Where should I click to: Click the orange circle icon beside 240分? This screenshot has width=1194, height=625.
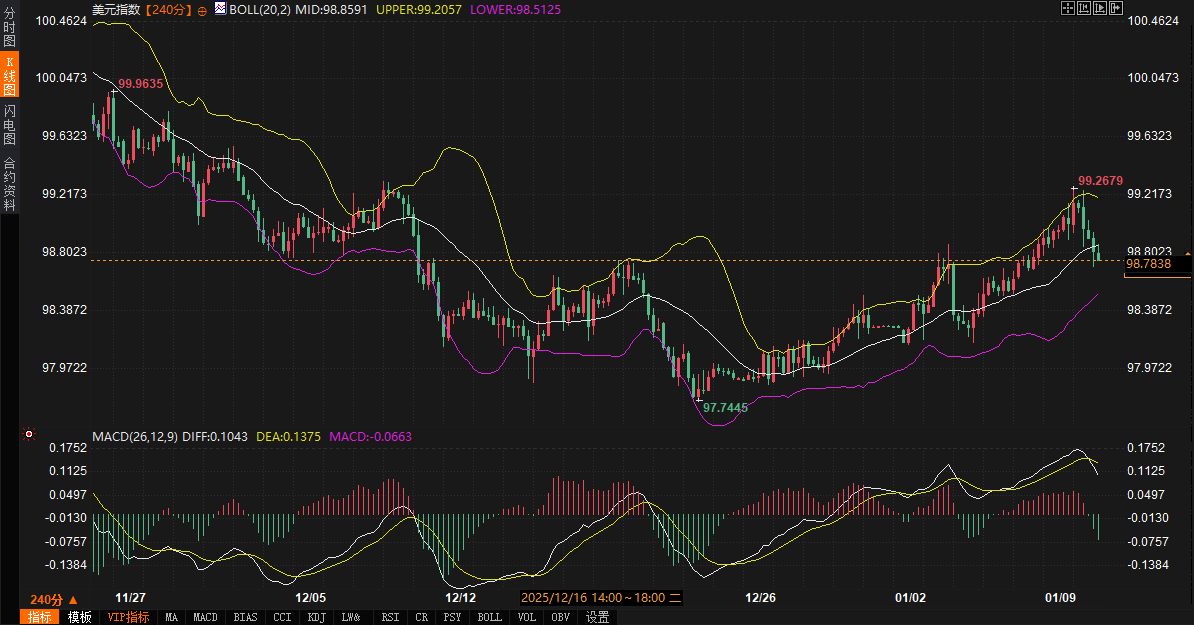click(x=203, y=9)
